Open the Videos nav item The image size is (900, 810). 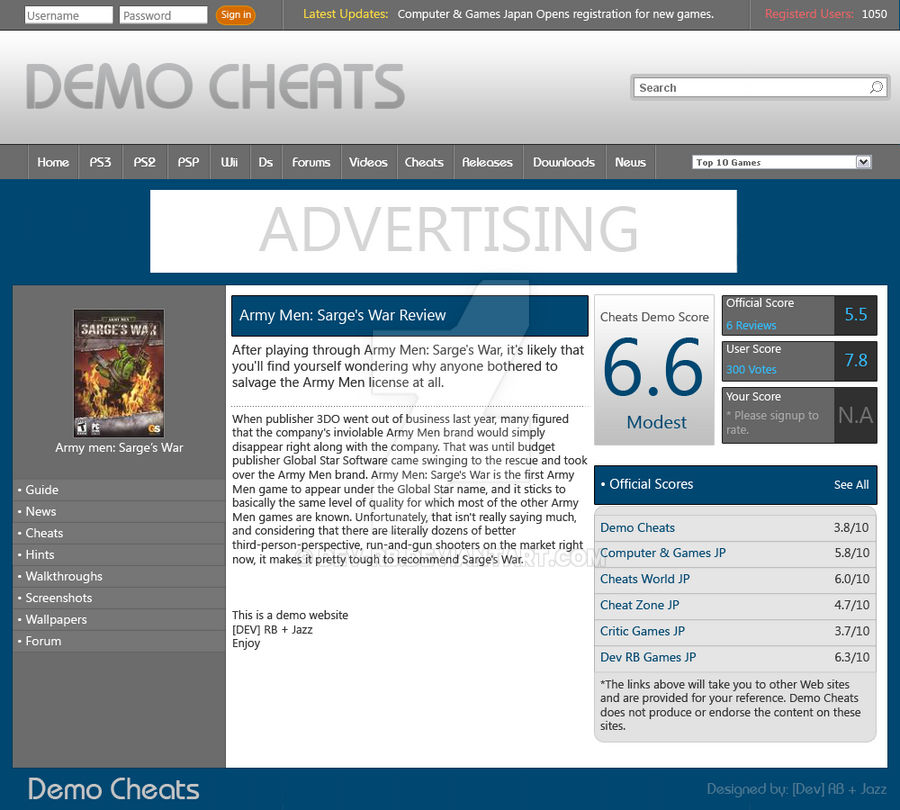[x=368, y=162]
